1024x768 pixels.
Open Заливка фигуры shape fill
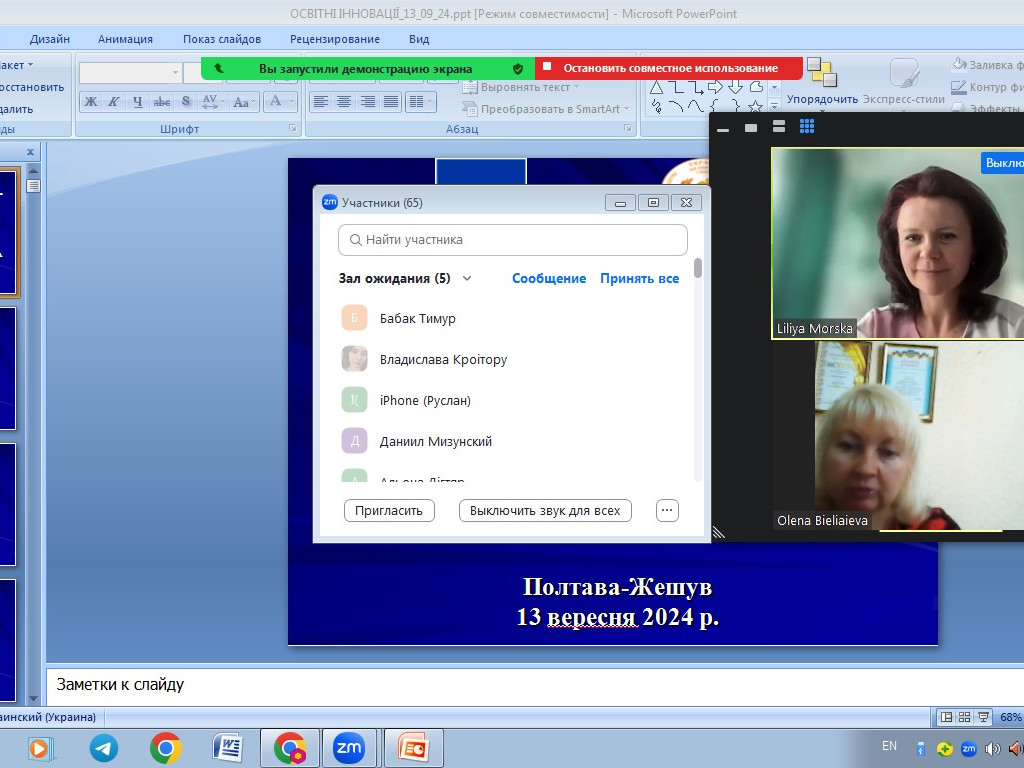click(987, 65)
